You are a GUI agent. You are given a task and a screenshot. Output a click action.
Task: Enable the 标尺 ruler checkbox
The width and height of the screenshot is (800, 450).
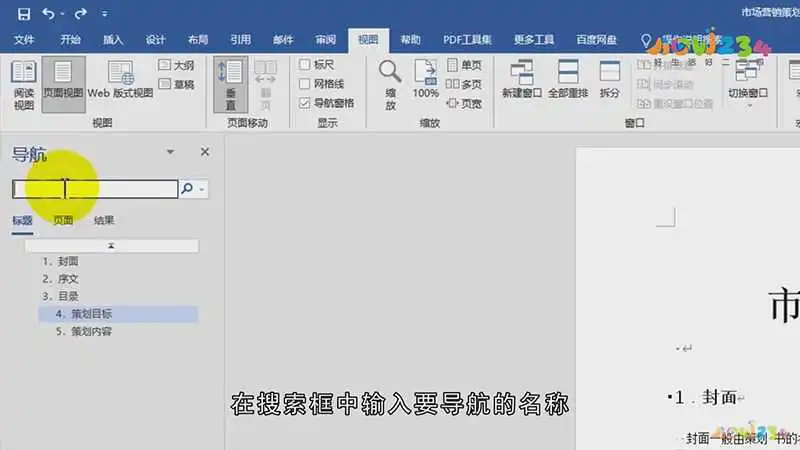305,65
